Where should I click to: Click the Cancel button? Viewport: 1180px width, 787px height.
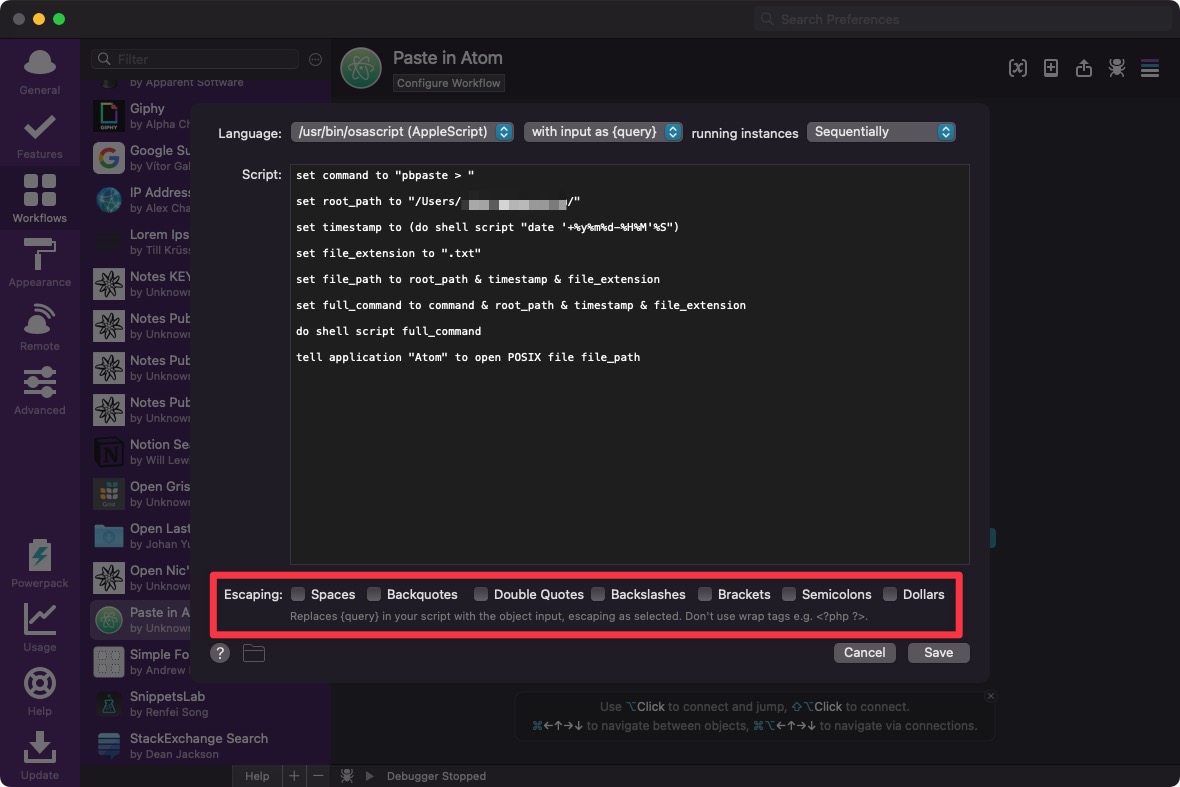[x=865, y=653]
